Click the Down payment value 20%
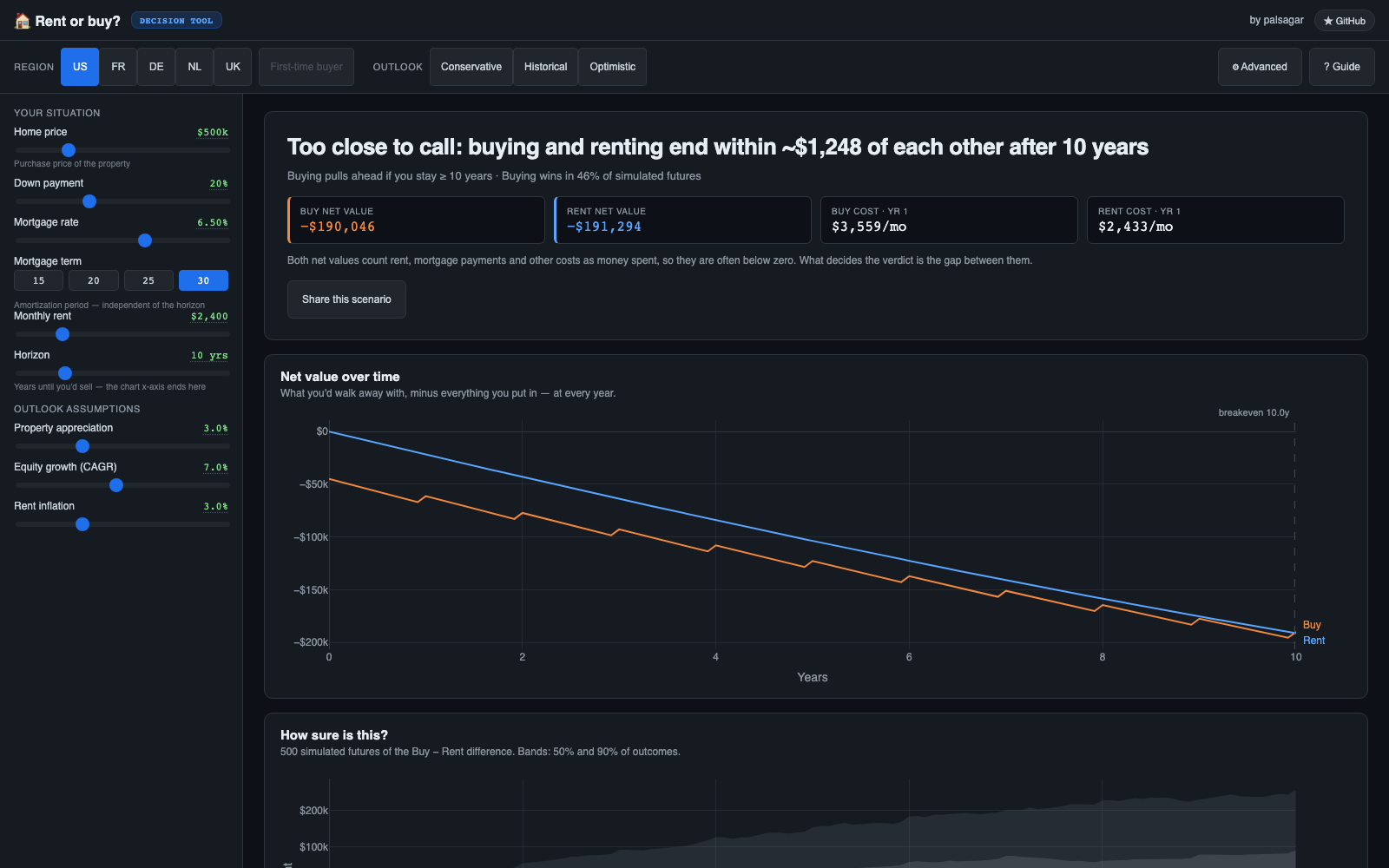Screen dimensions: 1389x868 click(219, 184)
